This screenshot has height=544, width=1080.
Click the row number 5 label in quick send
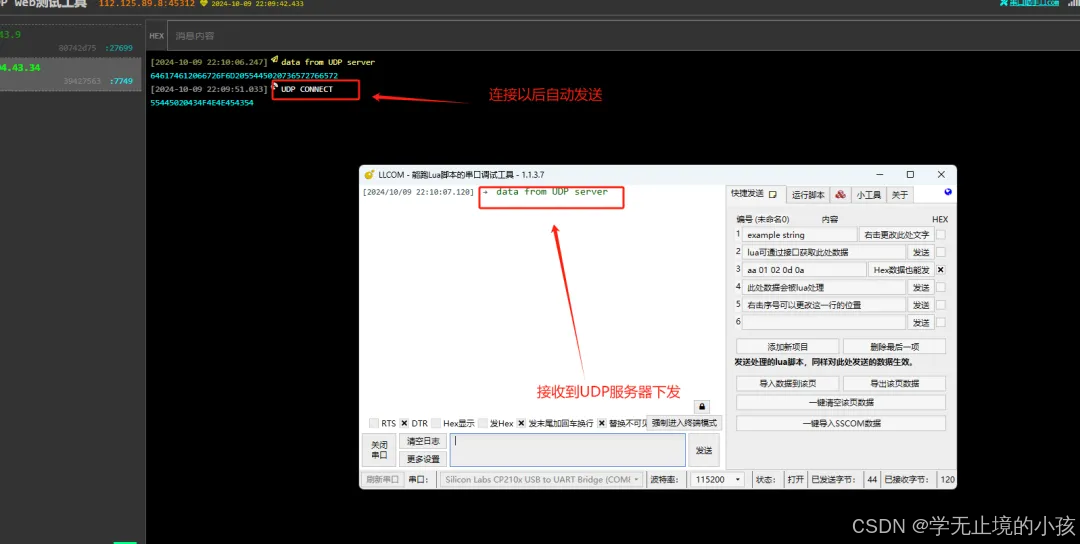pyautogui.click(x=738, y=304)
